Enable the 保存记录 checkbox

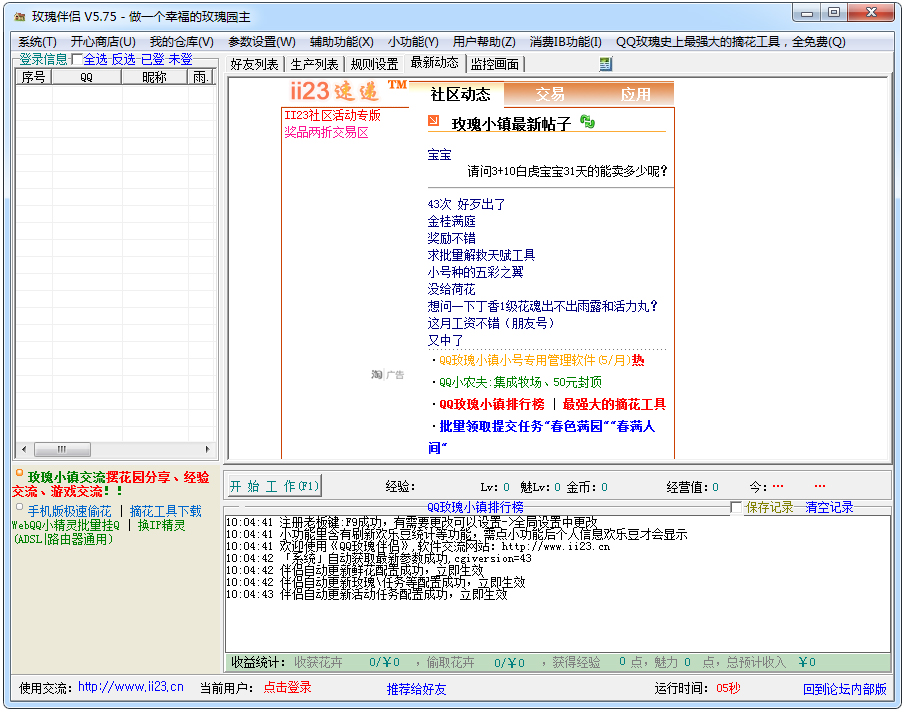pyautogui.click(x=736, y=508)
